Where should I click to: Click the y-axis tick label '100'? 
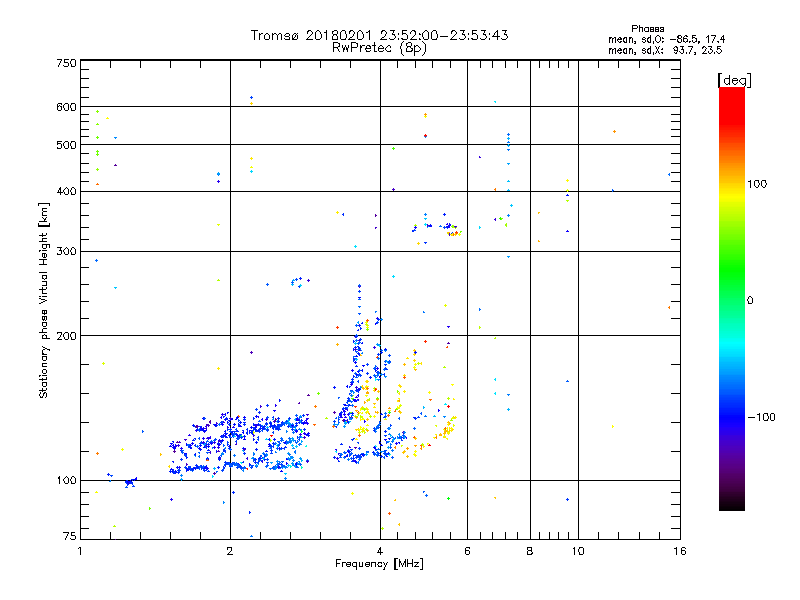pos(66,480)
